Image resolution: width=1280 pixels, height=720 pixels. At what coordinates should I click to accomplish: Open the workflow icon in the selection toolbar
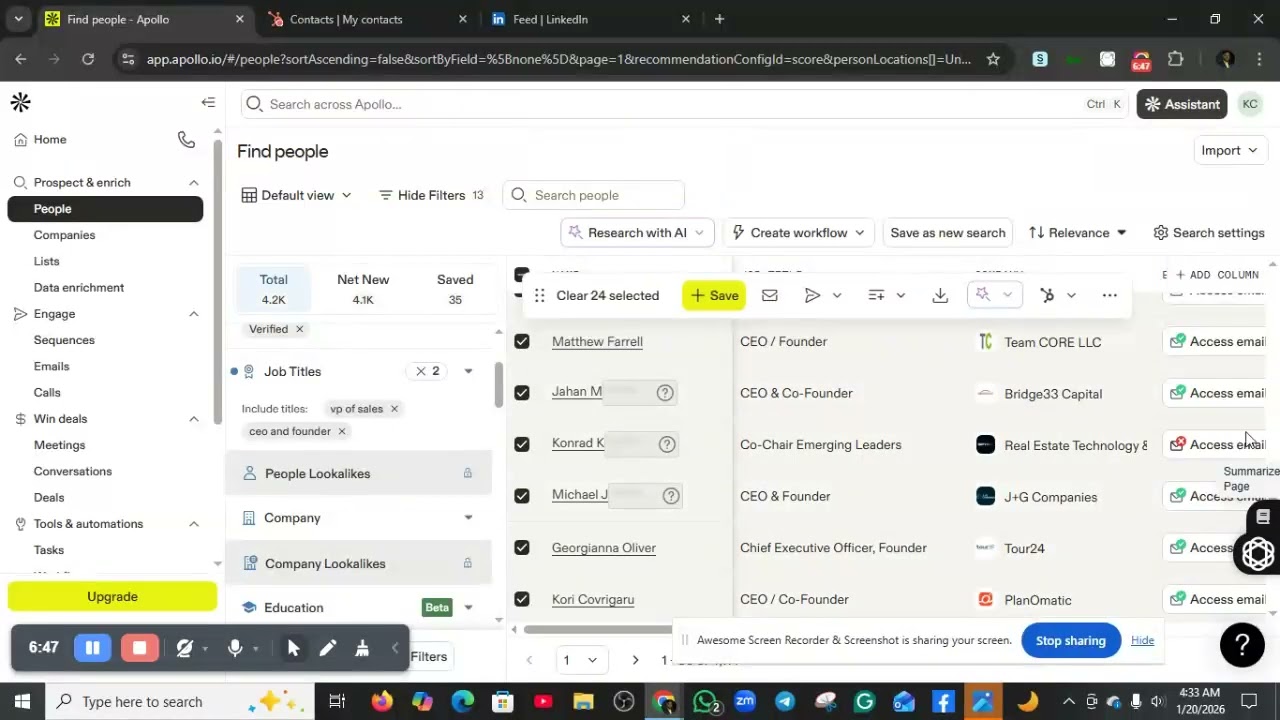click(1047, 296)
